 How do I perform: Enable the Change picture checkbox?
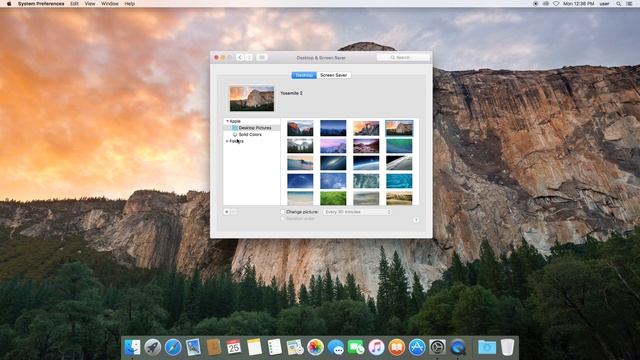click(282, 212)
